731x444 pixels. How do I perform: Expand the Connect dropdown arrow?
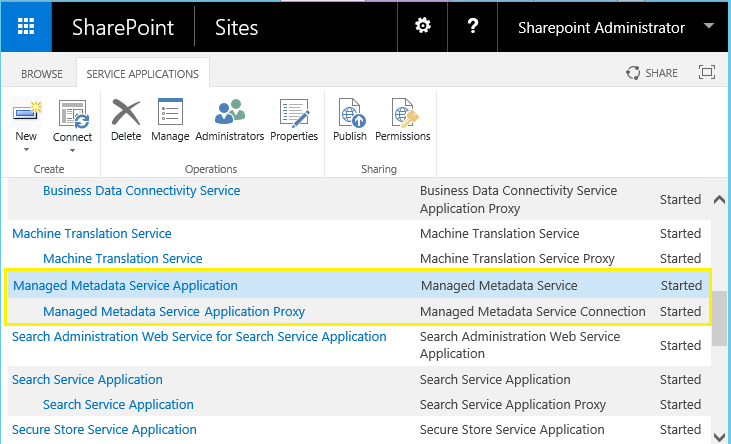[72, 150]
